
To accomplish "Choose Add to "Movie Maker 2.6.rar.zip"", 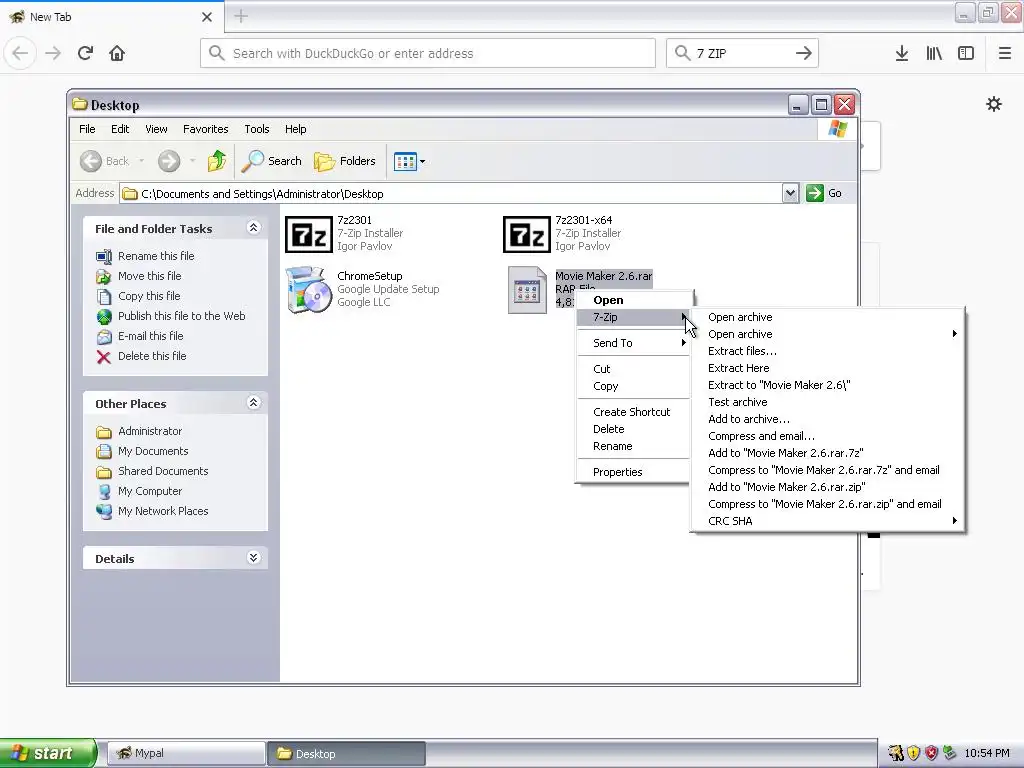I will pyautogui.click(x=827, y=487).
